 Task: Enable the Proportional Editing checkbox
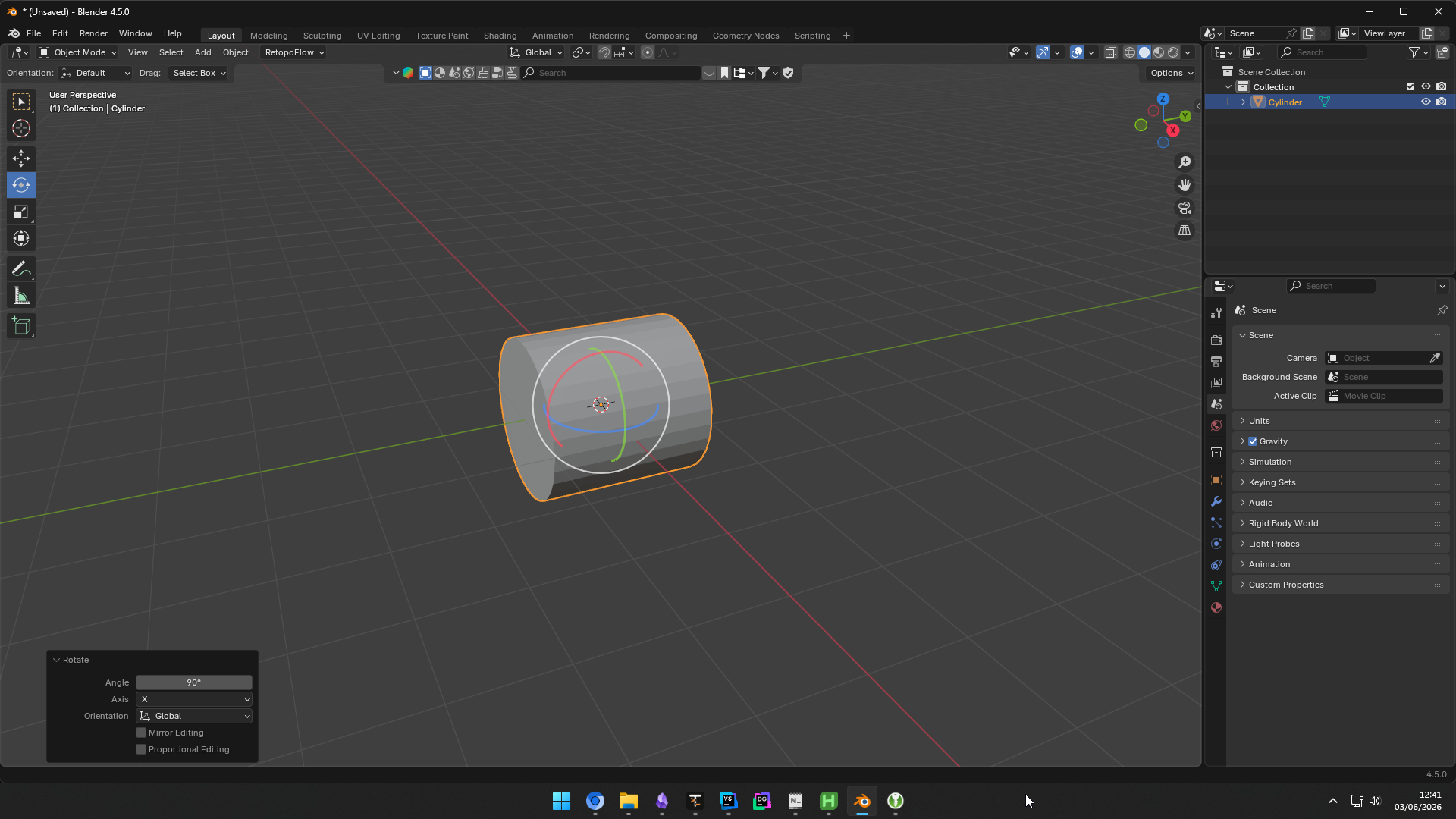[141, 749]
